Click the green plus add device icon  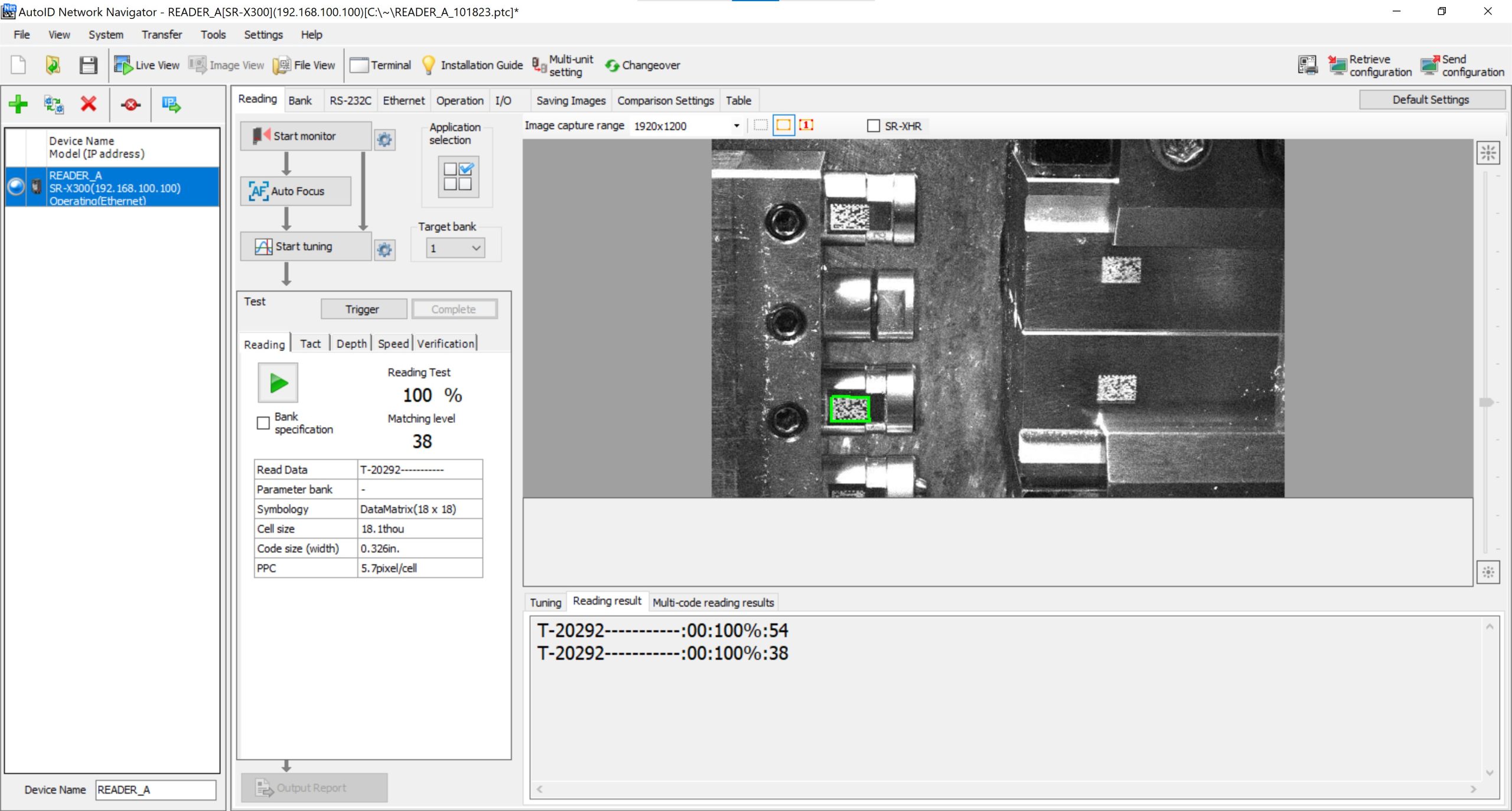tap(18, 105)
